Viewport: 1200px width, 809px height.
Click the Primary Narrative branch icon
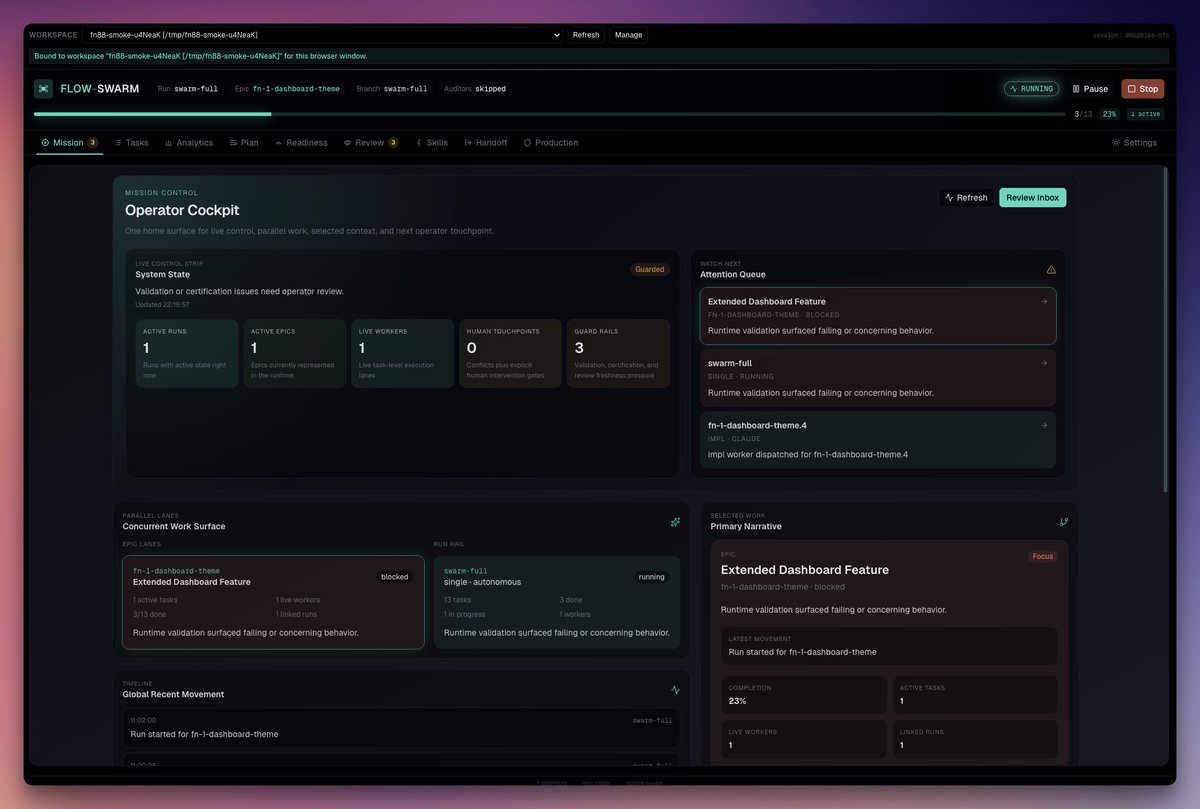1063,522
